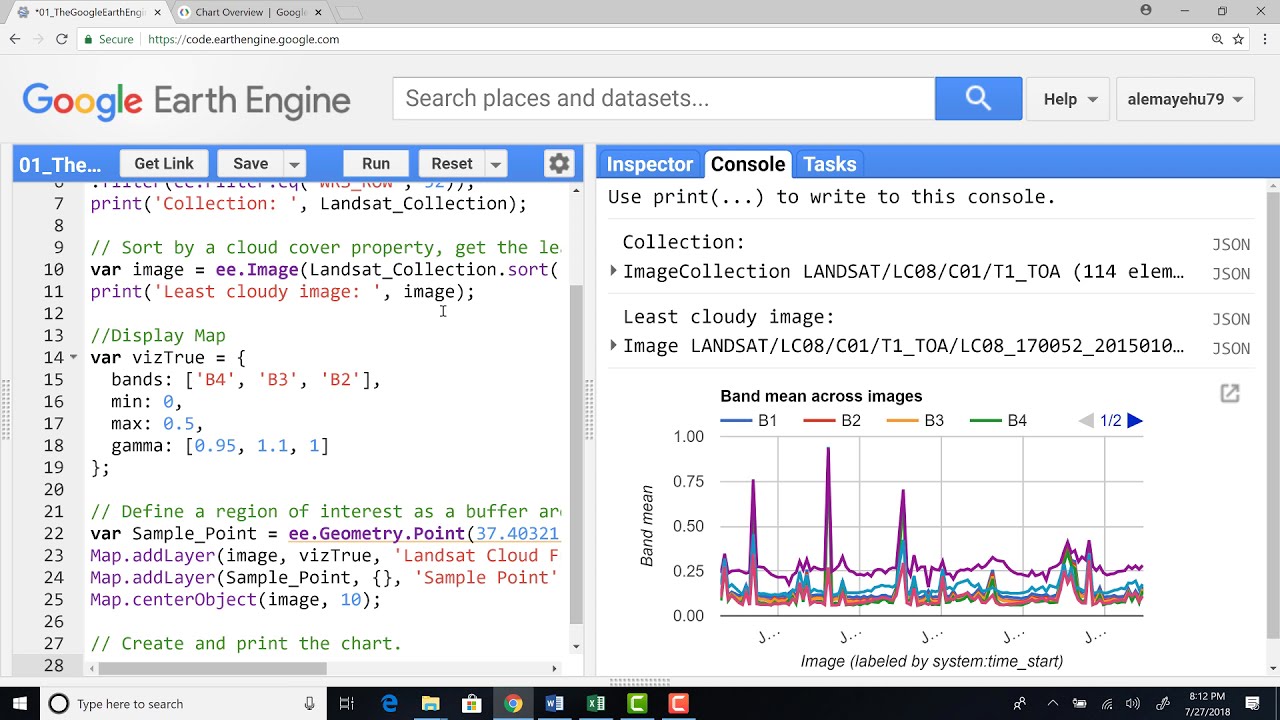Click the Run button
The height and width of the screenshot is (720, 1280).
tap(376, 164)
